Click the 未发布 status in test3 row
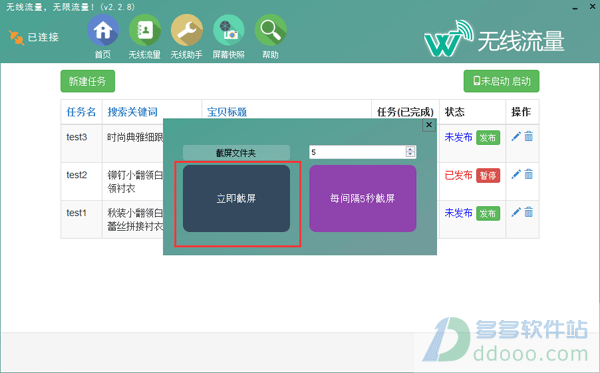Viewport: 600px width, 373px height. point(458,137)
